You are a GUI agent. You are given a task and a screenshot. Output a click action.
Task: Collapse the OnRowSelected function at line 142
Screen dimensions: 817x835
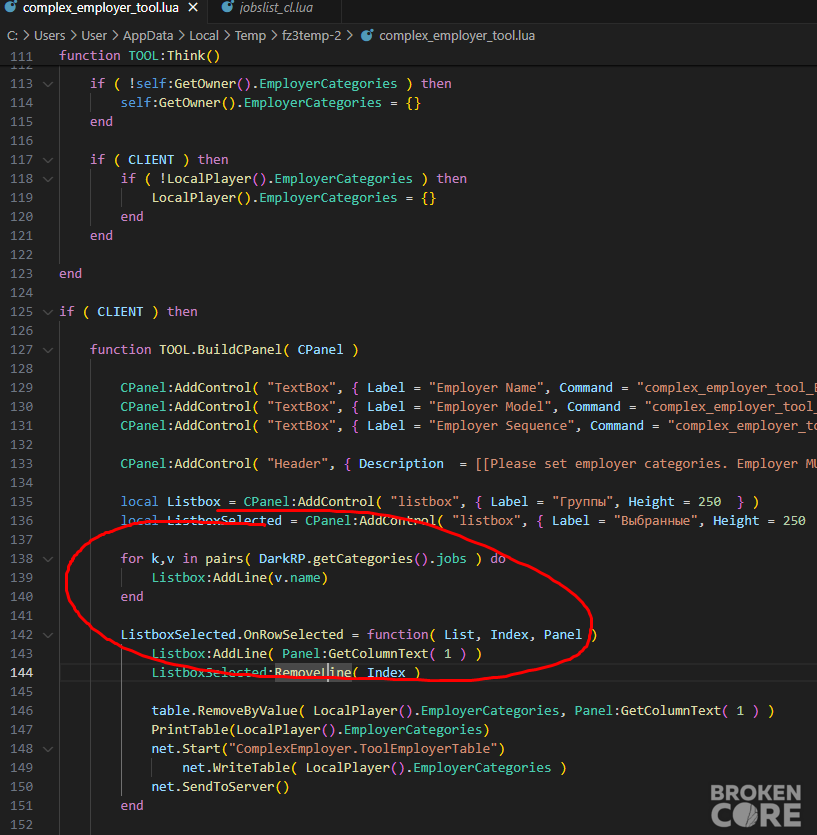coord(48,635)
